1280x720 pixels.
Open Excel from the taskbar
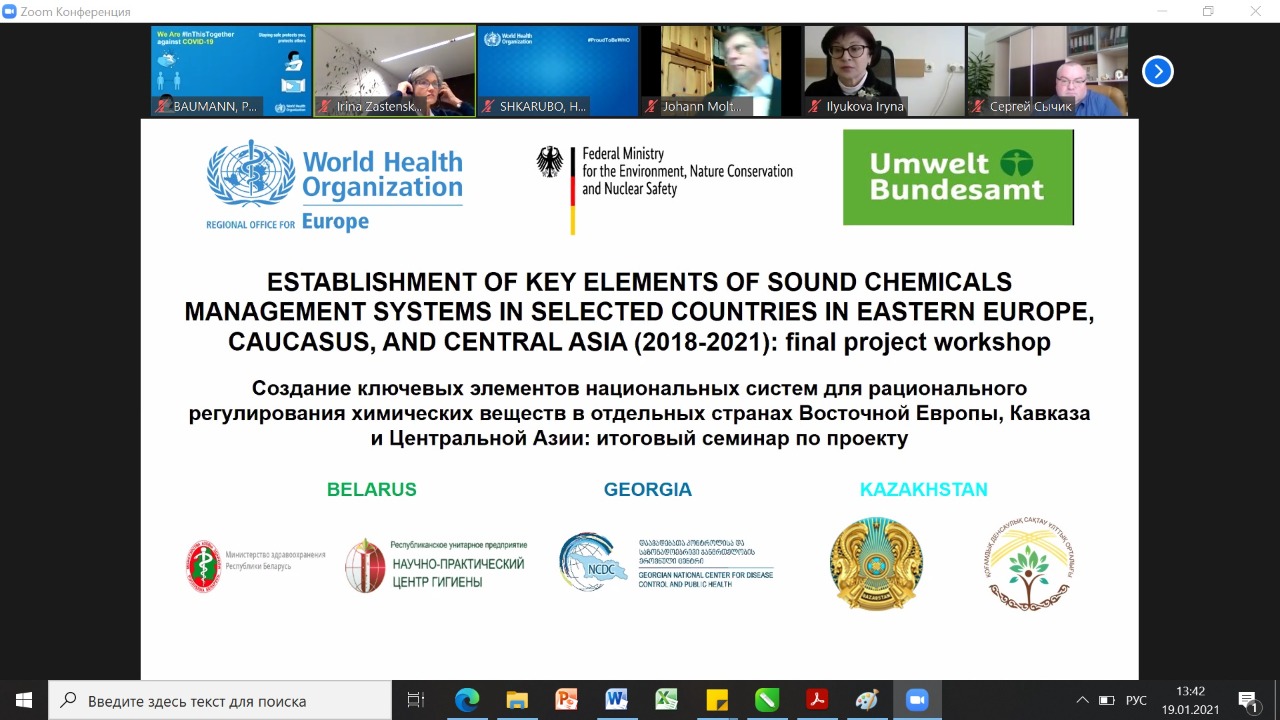tap(667, 700)
